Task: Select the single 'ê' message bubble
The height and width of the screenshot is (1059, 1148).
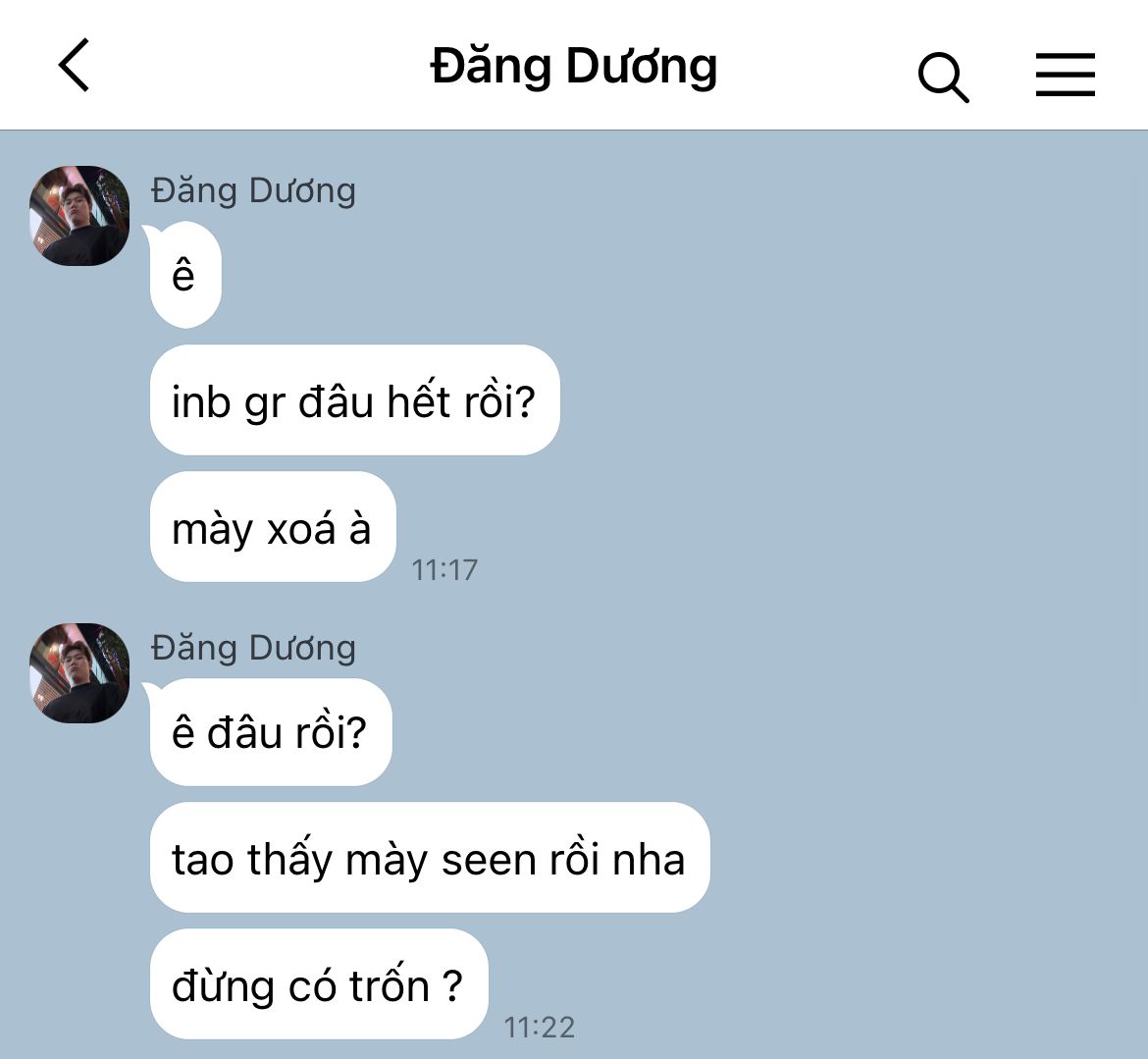Action: point(184,275)
